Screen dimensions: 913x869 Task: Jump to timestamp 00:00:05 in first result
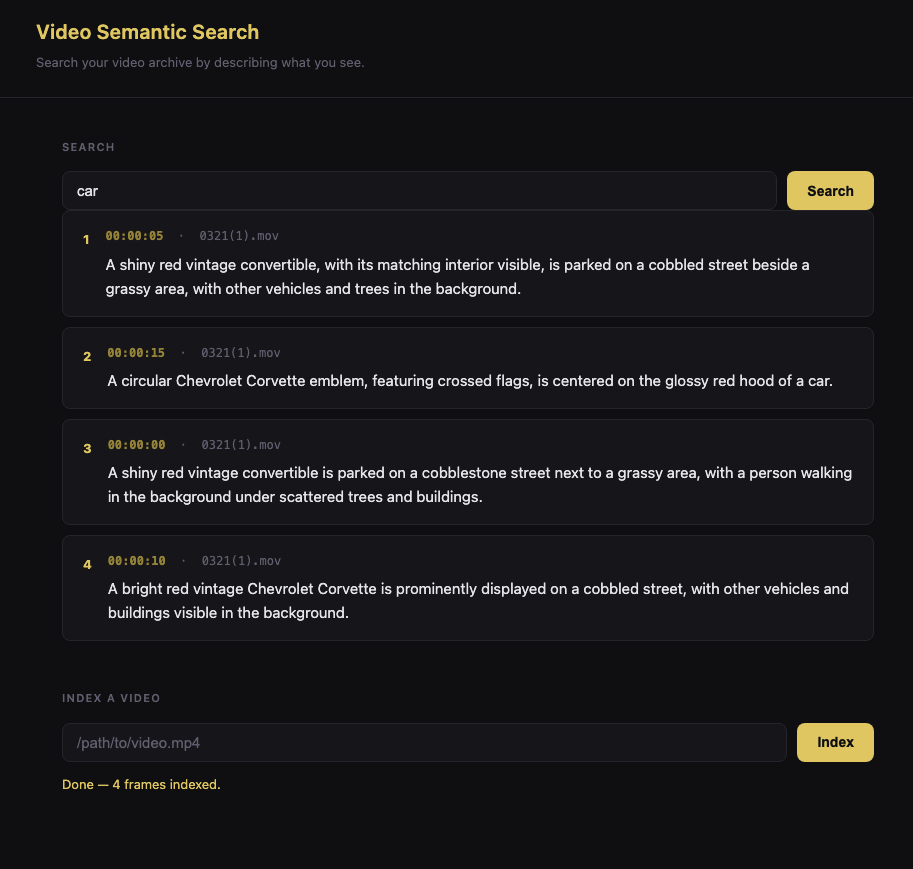[x=134, y=236]
